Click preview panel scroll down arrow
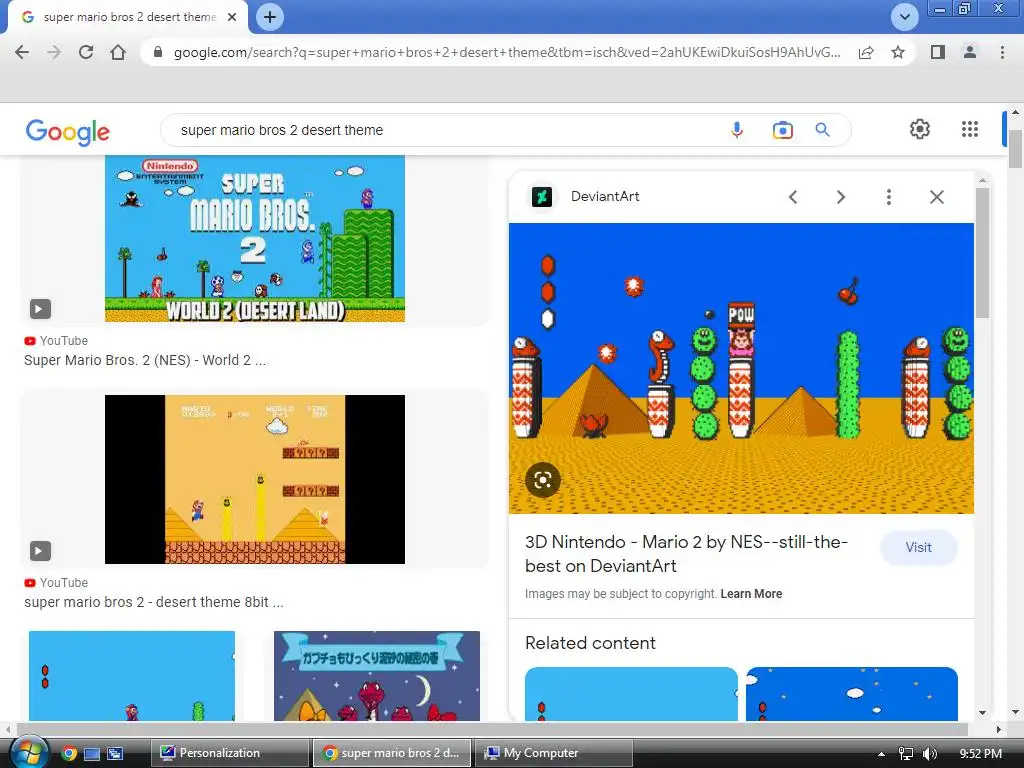 pyautogui.click(x=982, y=713)
